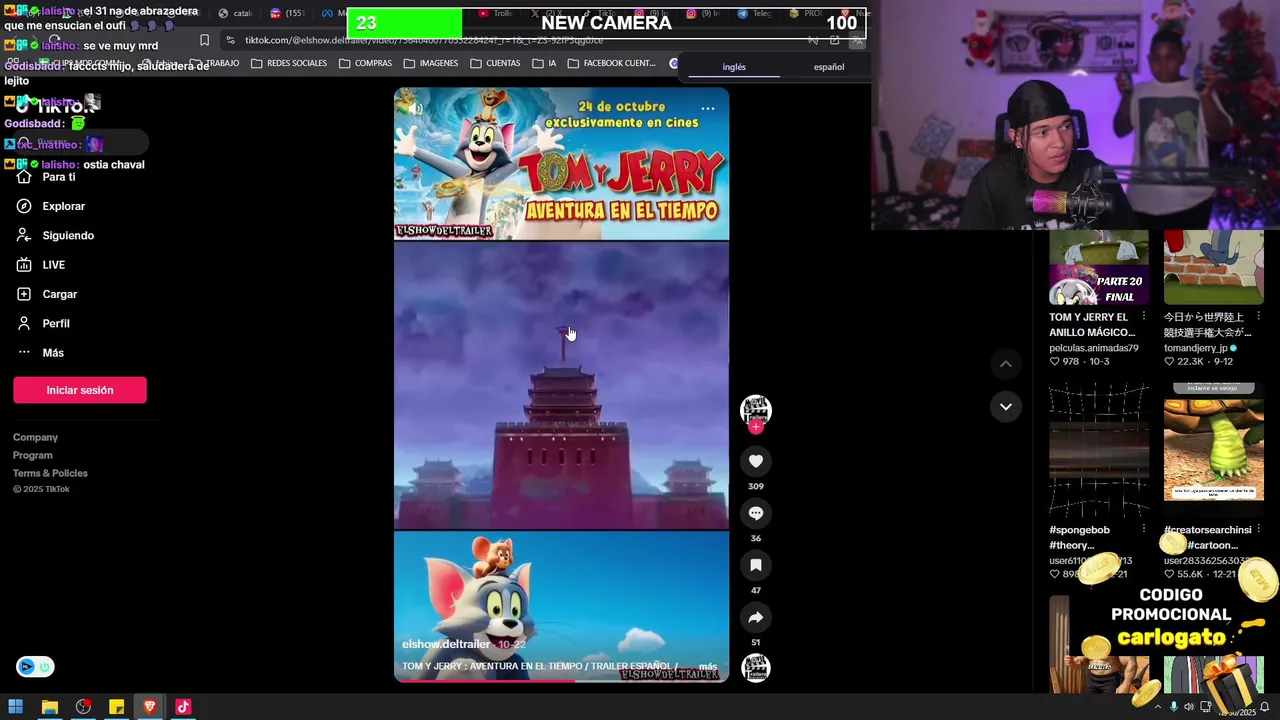Open Terms & Policies link
1280x720 pixels.
click(50, 473)
